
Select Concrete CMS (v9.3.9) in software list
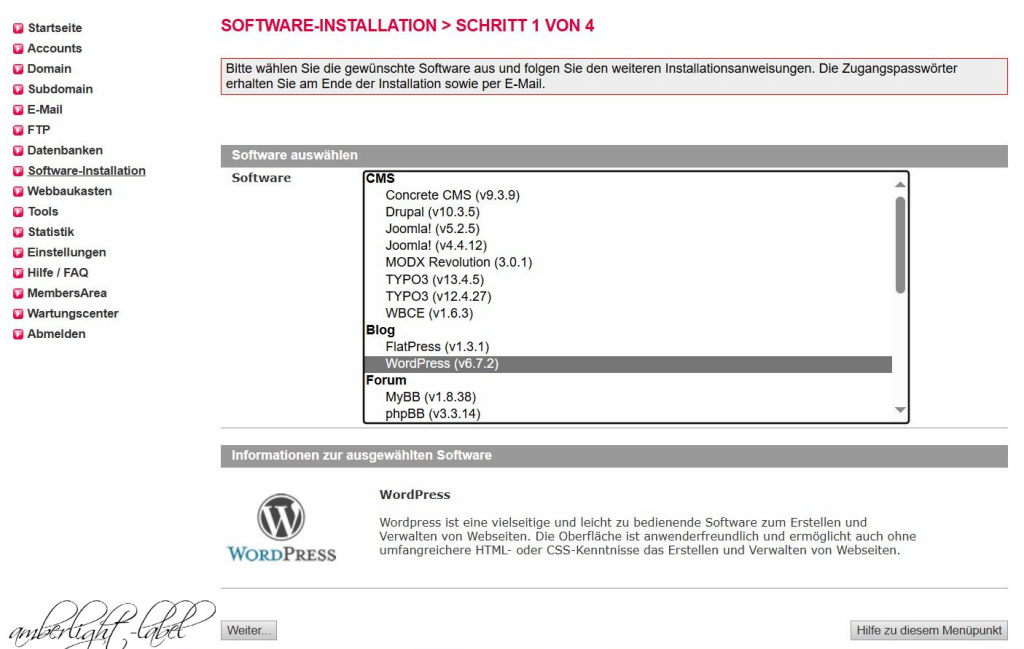coord(628,195)
